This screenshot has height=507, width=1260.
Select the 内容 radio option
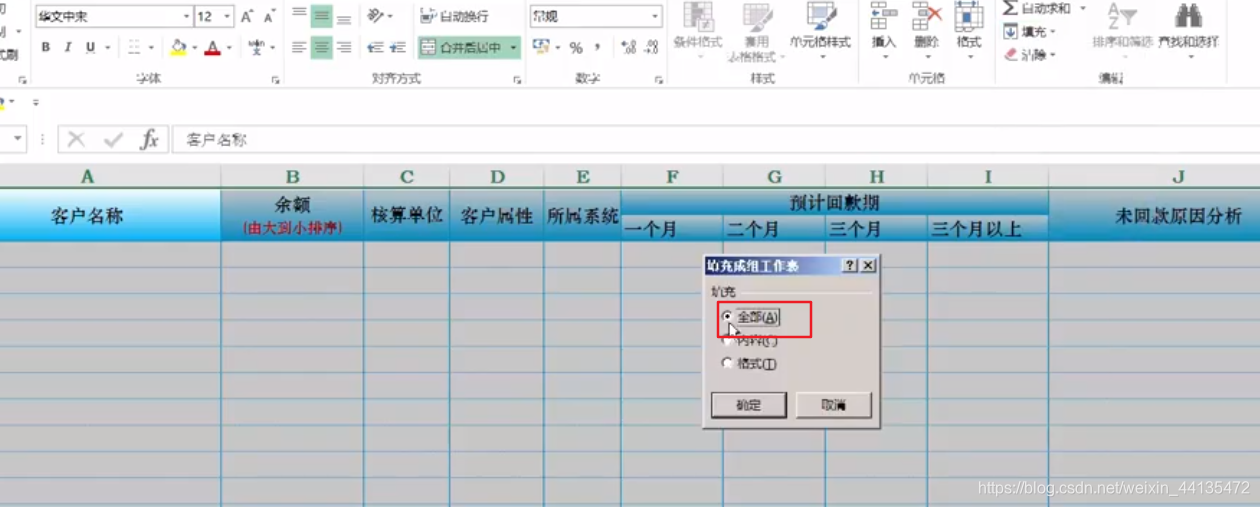tap(750, 341)
